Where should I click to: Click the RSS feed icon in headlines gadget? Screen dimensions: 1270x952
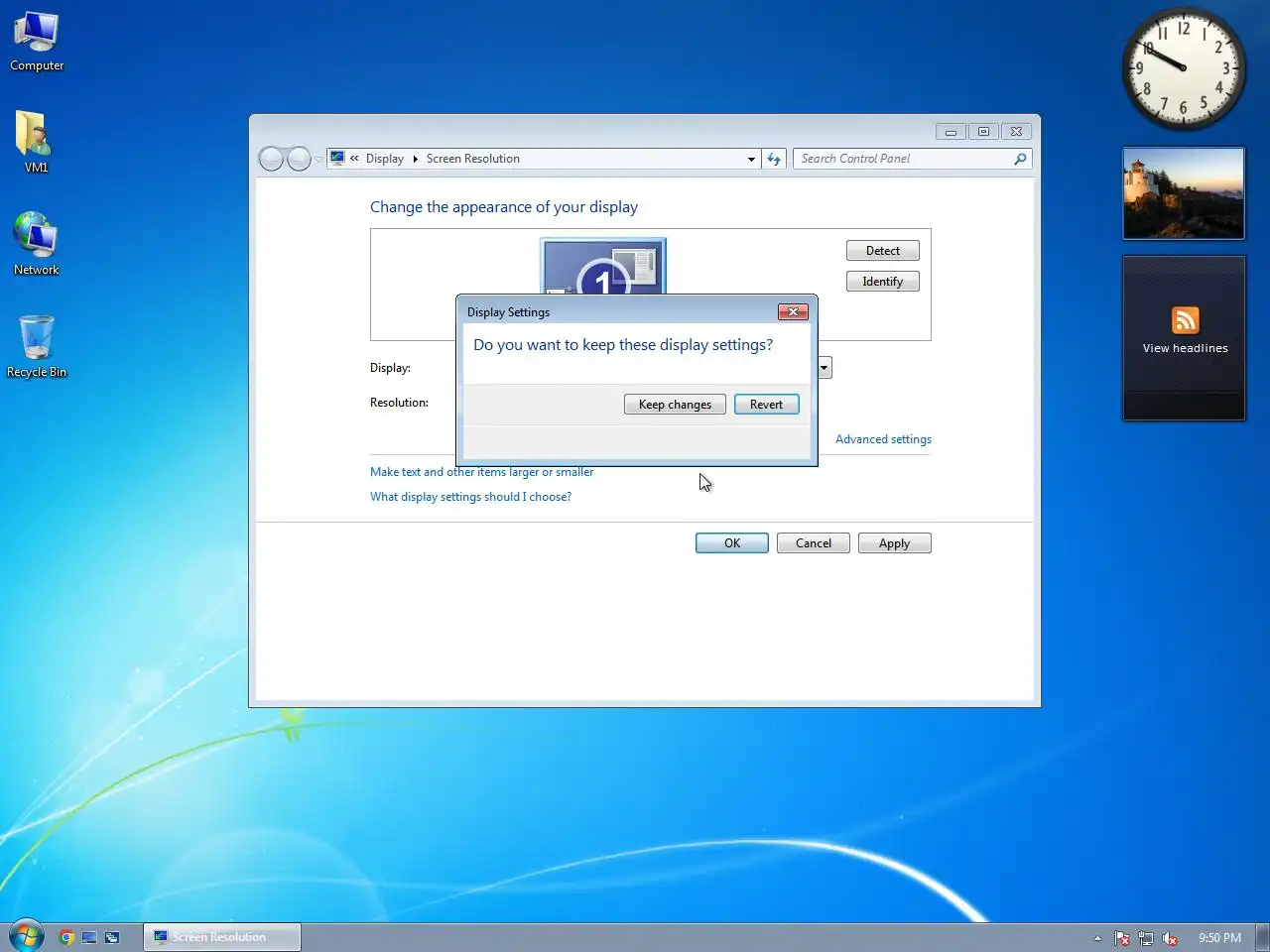1186,320
